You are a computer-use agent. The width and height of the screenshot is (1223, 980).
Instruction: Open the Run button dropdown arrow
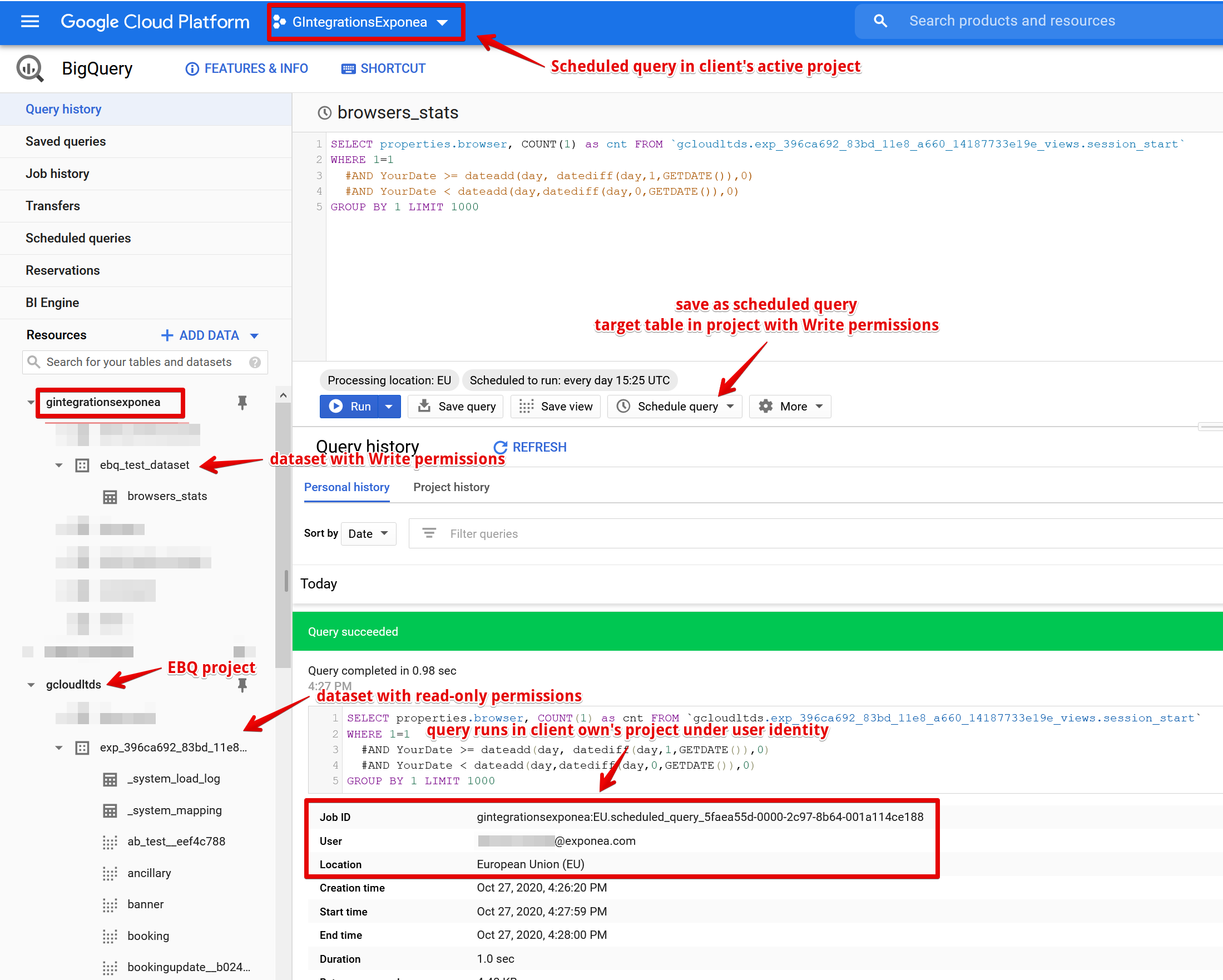[x=389, y=407]
